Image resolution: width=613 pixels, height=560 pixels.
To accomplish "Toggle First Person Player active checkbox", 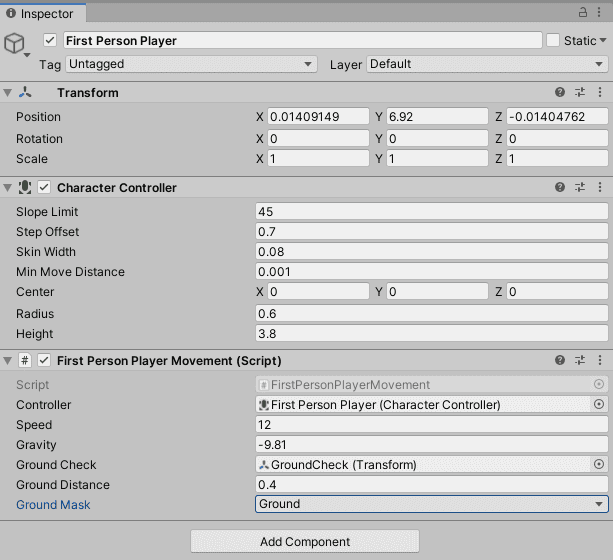I will point(50,41).
